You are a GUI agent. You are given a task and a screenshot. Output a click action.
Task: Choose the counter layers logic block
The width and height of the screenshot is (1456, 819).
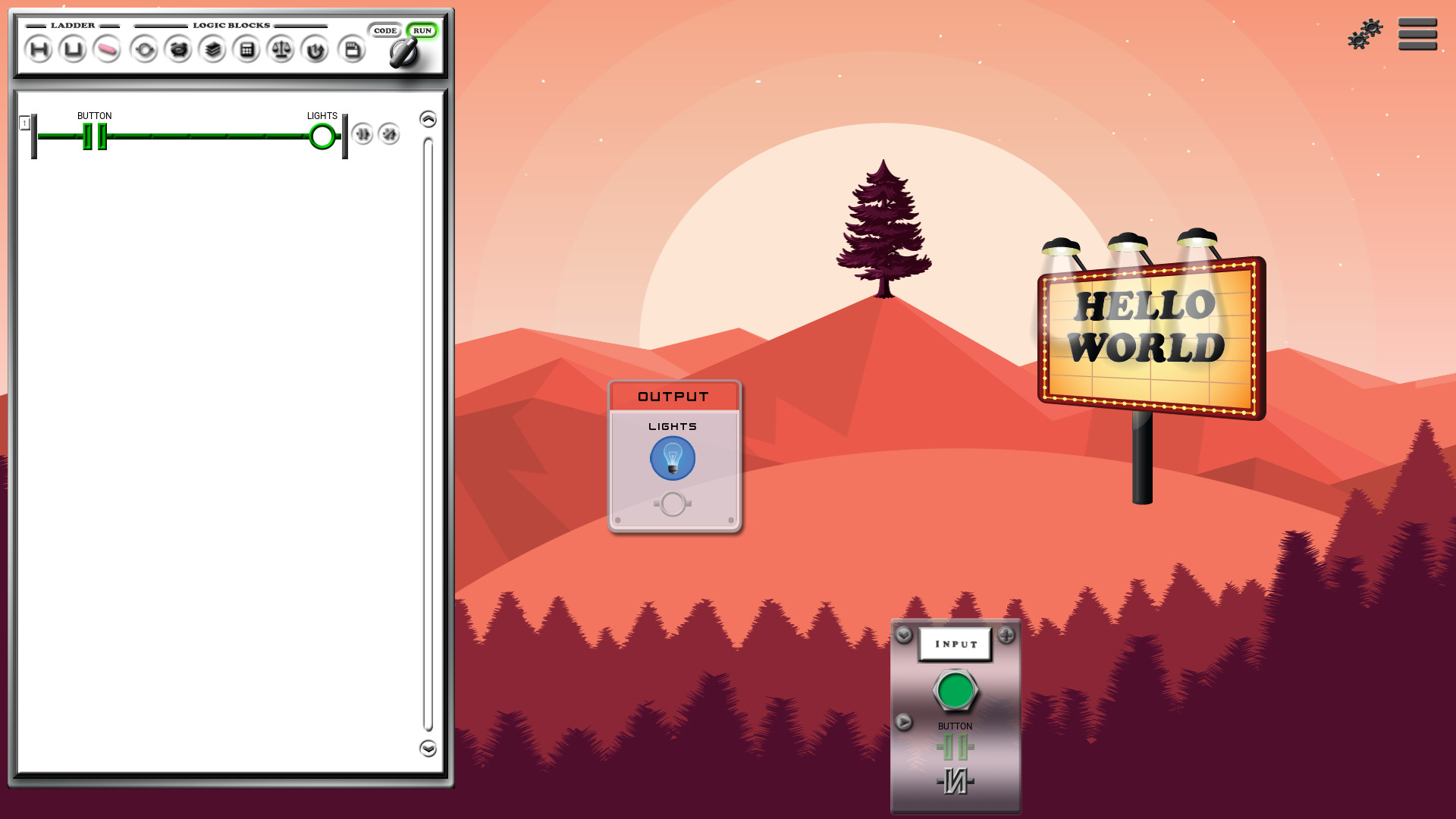tap(213, 50)
